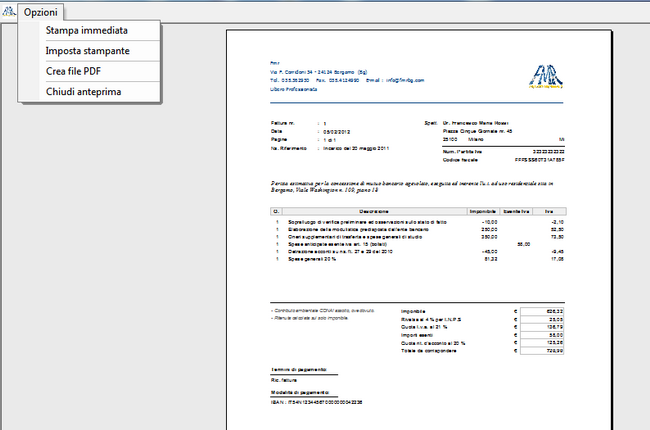This screenshot has height=430, width=650.
Task: Click the Descrizione column header
Action: (374, 211)
